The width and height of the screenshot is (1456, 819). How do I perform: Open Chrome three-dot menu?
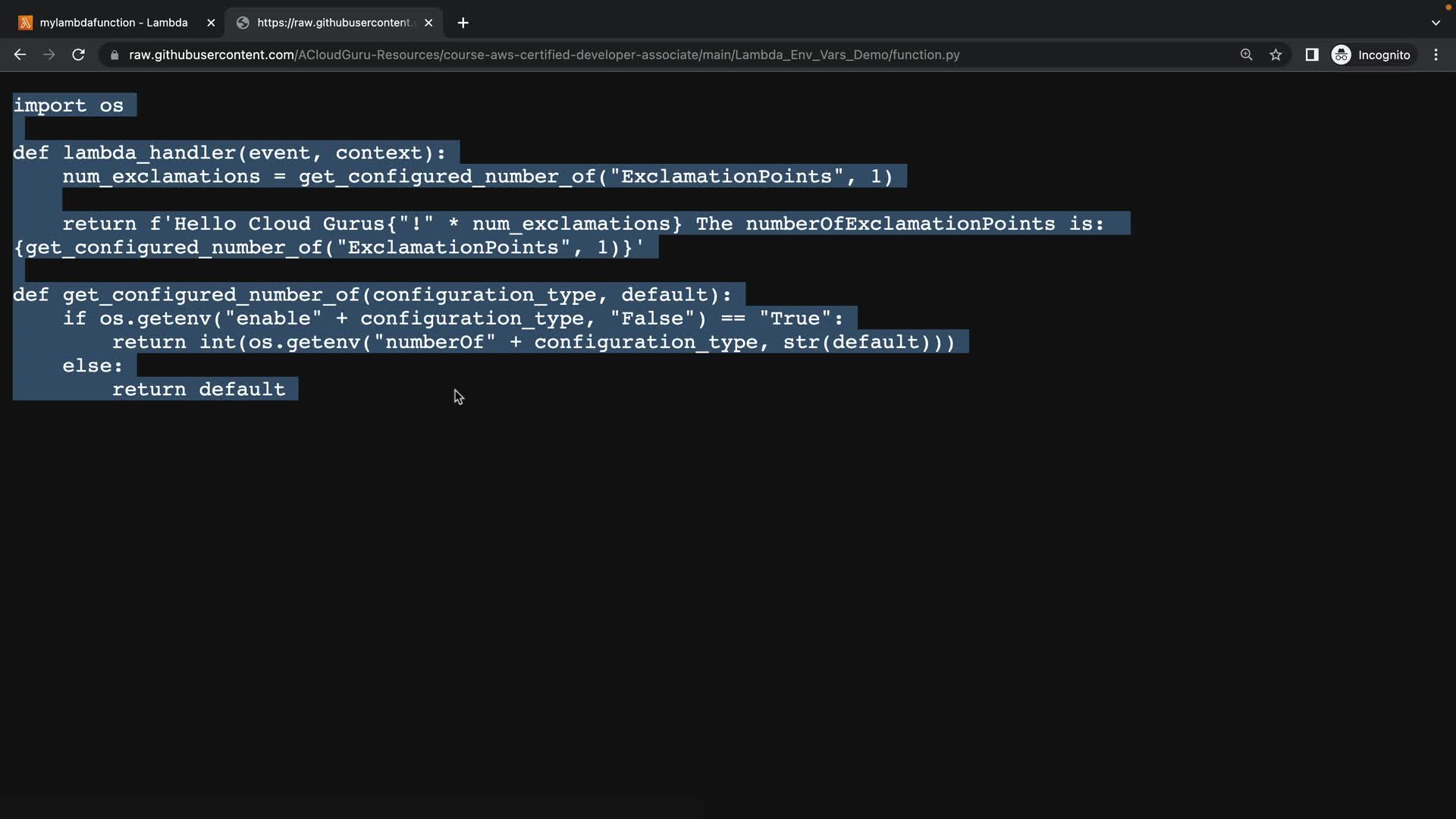(1436, 55)
